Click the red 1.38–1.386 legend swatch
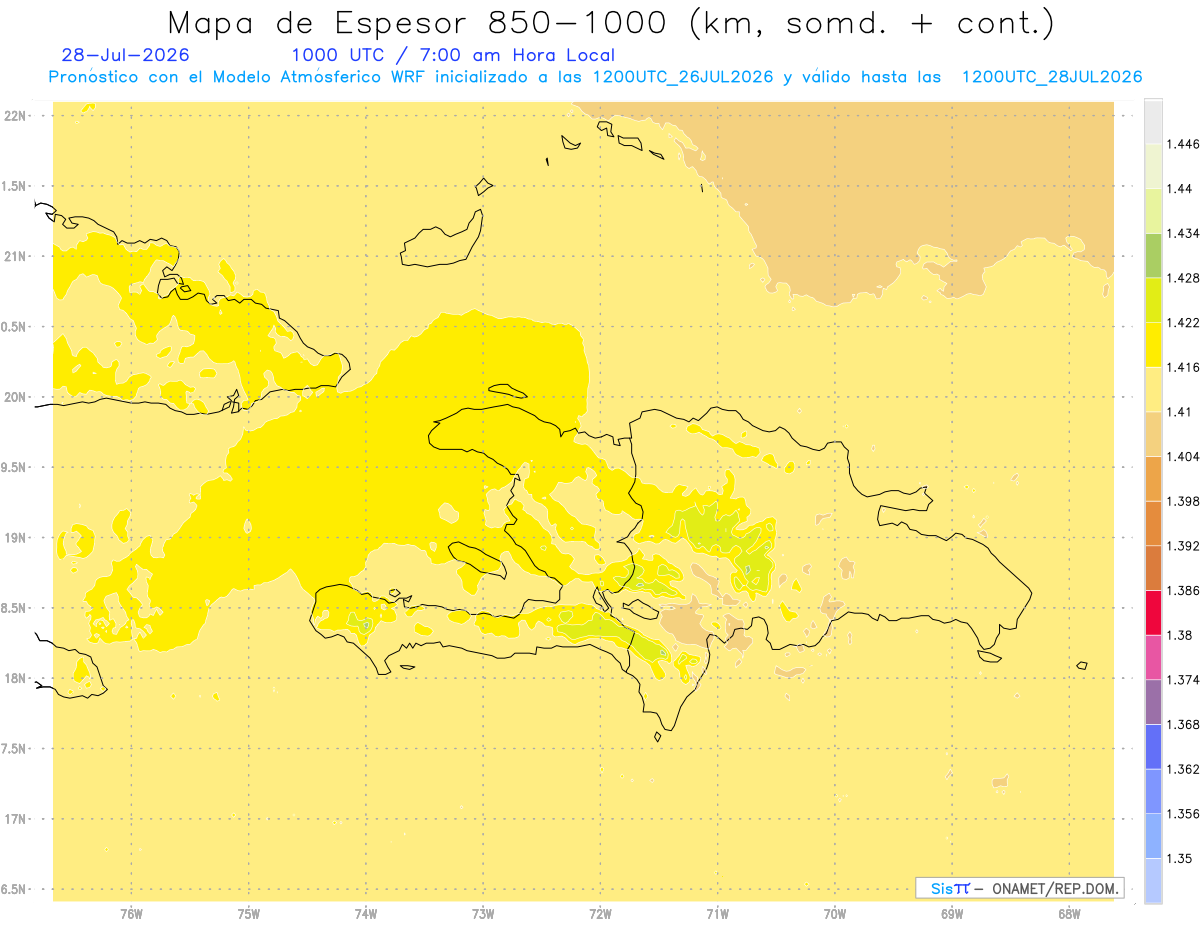Image resolution: width=1200 pixels, height=927 pixels. coord(1153,613)
